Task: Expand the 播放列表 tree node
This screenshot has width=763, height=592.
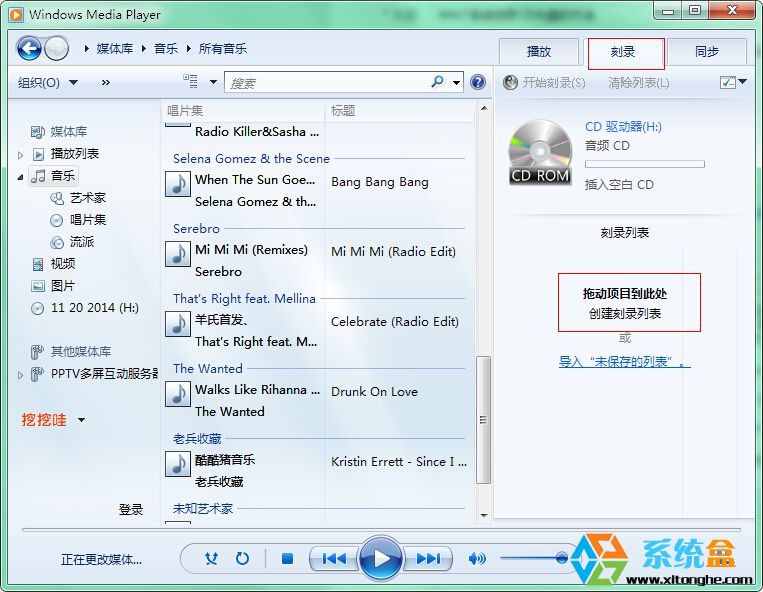Action: 21,155
